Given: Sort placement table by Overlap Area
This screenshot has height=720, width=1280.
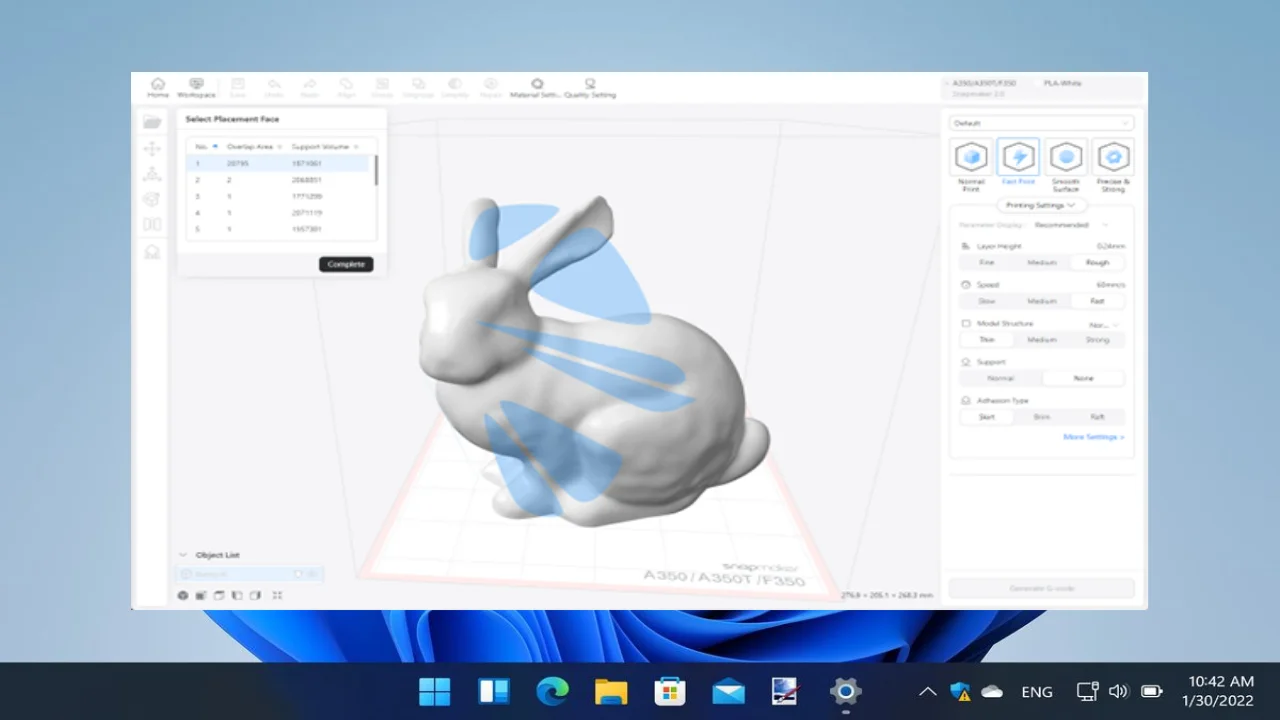Looking at the screenshot, I should tap(255, 146).
